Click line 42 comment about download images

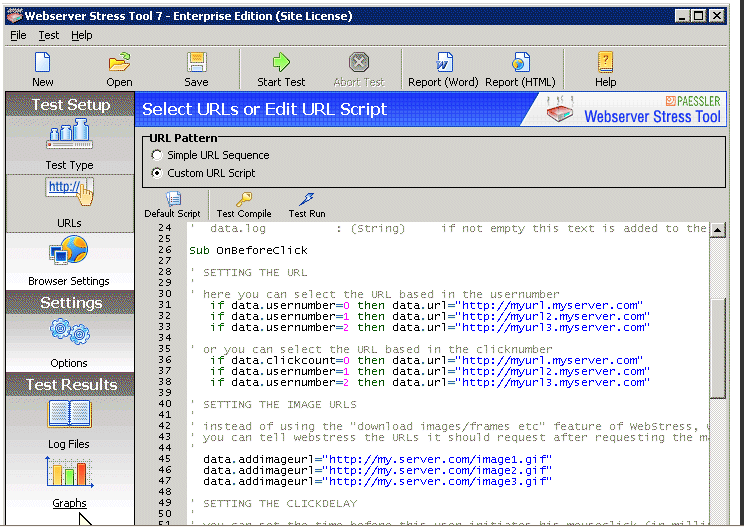tap(448, 426)
